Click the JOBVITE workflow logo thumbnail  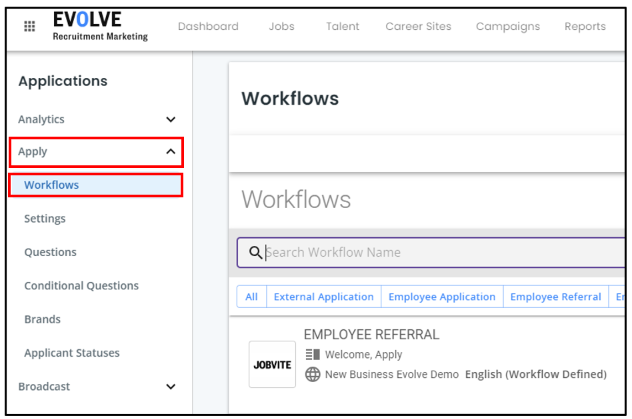[x=272, y=365]
